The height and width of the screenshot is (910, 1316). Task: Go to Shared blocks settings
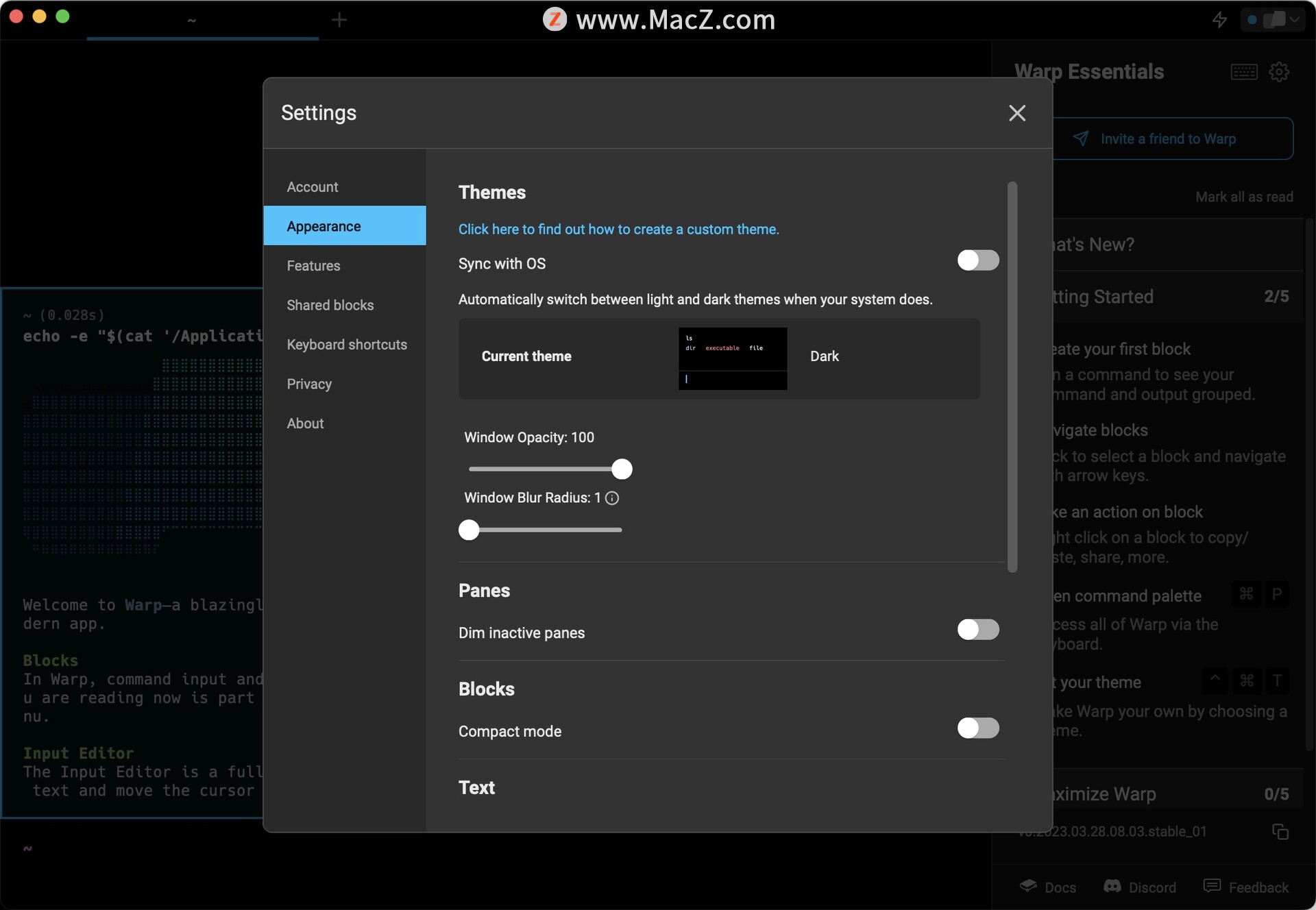point(345,305)
